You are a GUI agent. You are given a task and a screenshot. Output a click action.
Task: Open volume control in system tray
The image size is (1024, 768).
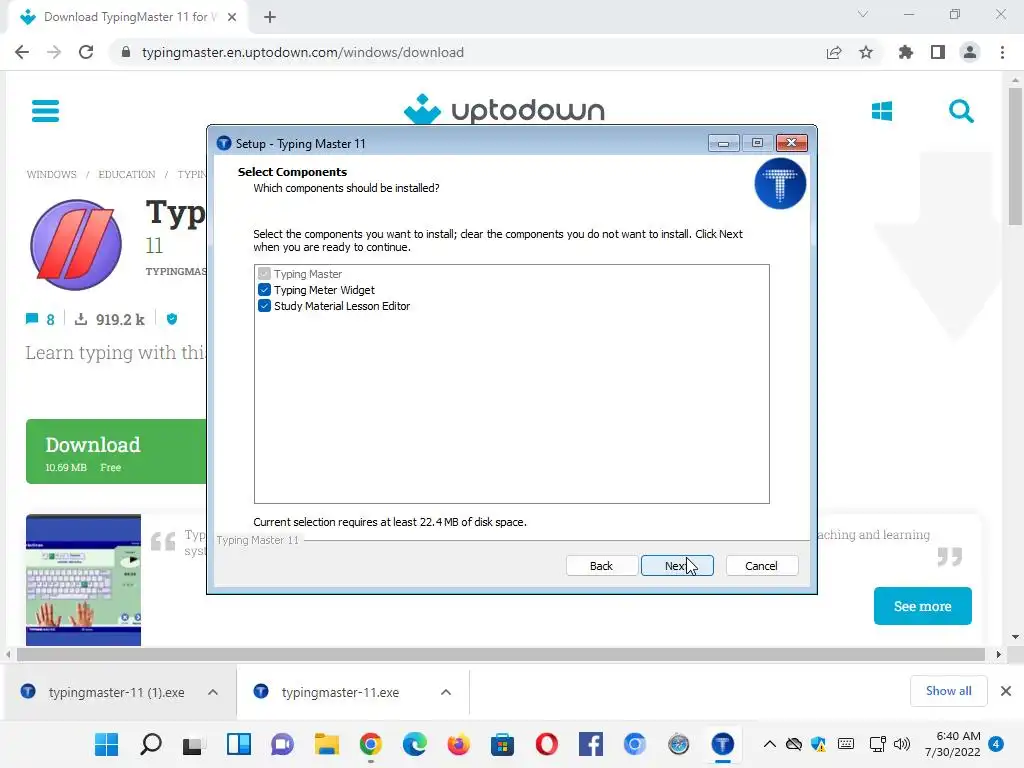(902, 744)
